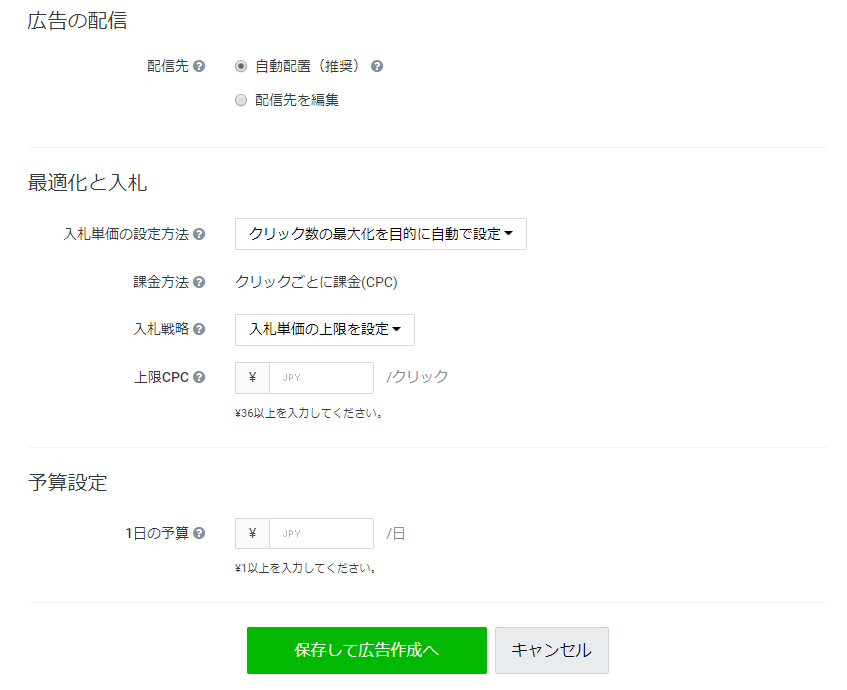Expand the 入札単価の上限を設定 dropdown
The height and width of the screenshot is (690, 847).
325,330
